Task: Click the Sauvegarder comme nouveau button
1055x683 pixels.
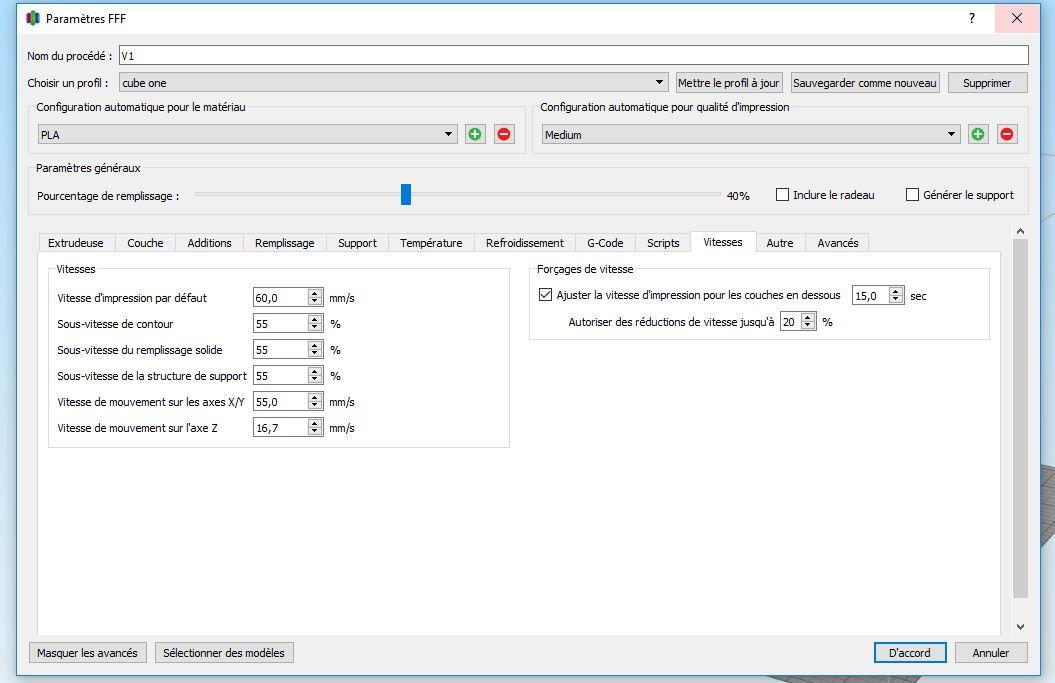Action: click(865, 83)
